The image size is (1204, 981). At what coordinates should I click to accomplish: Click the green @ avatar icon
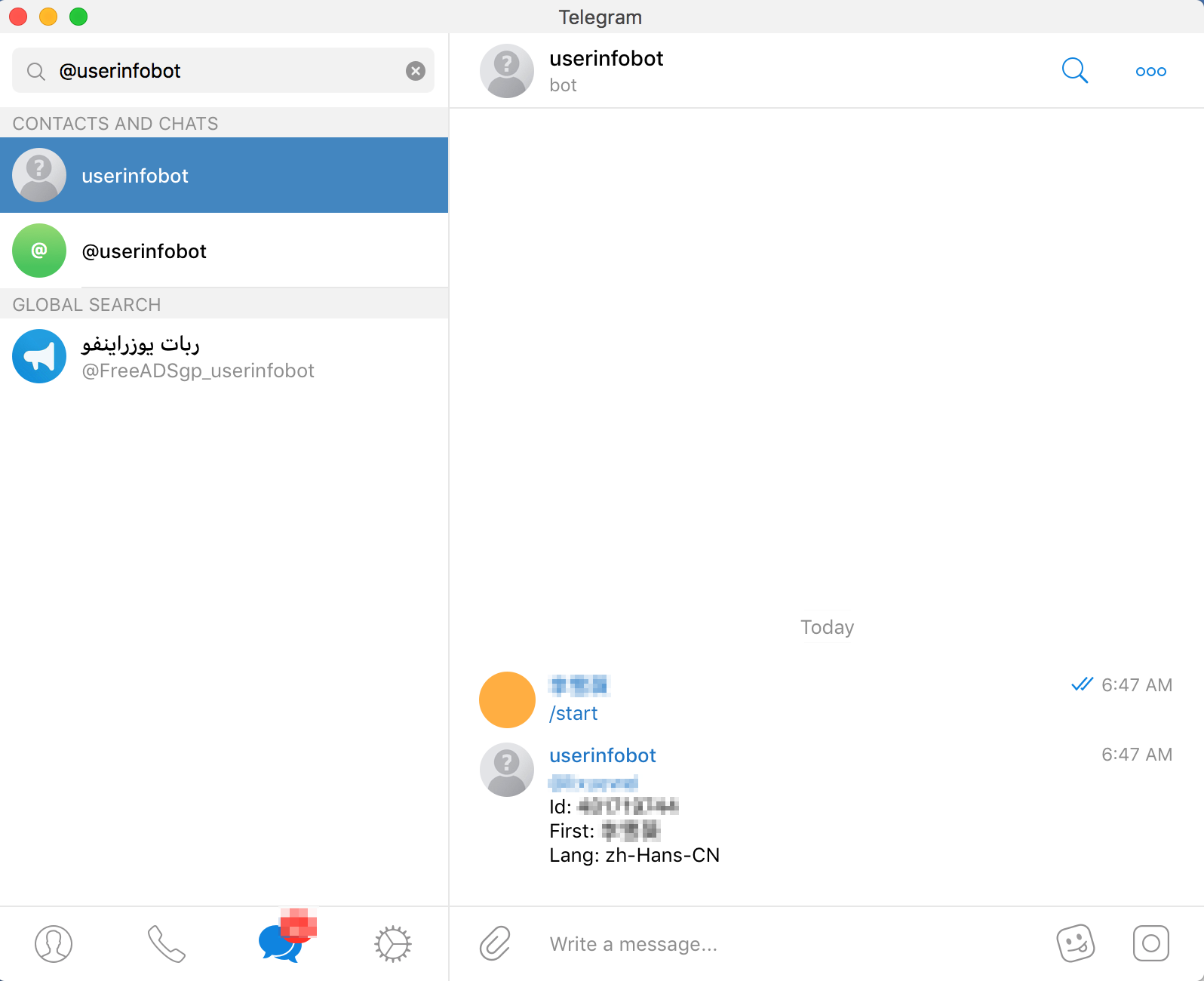point(39,251)
